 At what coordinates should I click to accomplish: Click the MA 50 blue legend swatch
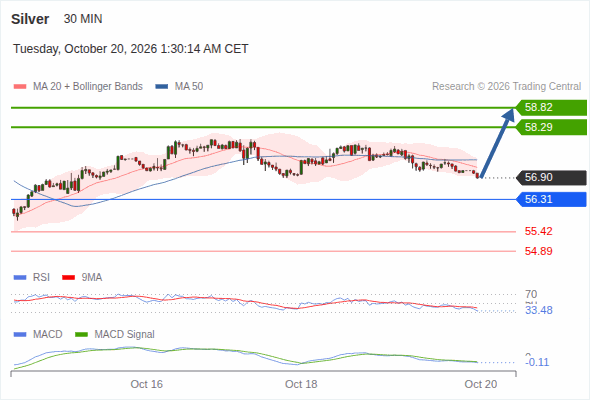click(x=162, y=87)
